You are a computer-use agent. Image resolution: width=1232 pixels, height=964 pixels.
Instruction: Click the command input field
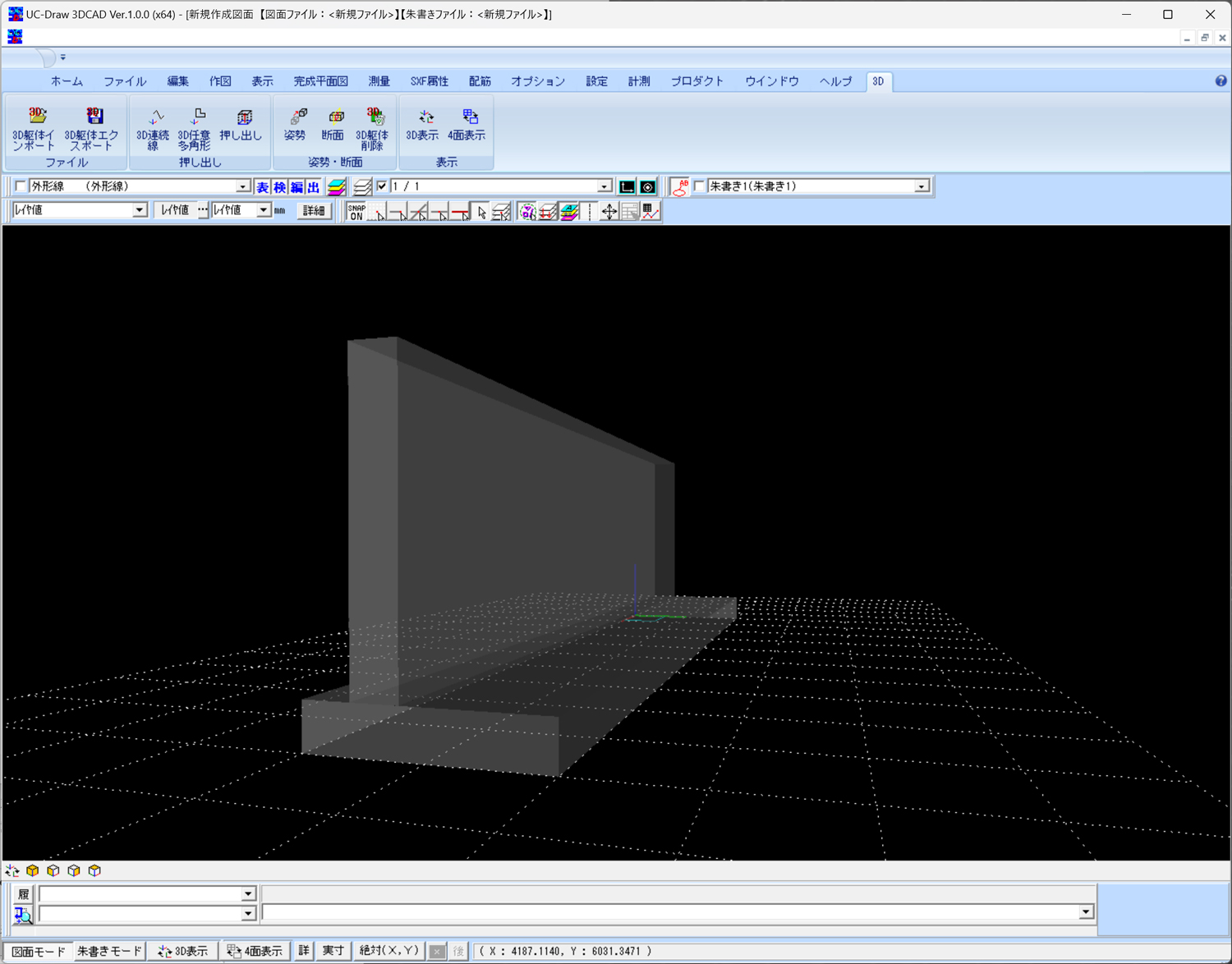[672, 912]
